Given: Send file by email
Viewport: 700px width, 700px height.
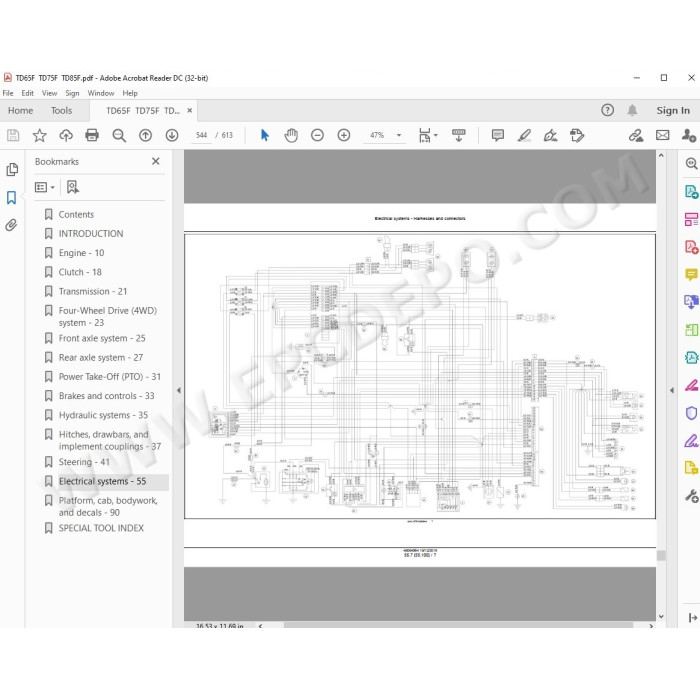Looking at the screenshot, I should pos(662,135).
